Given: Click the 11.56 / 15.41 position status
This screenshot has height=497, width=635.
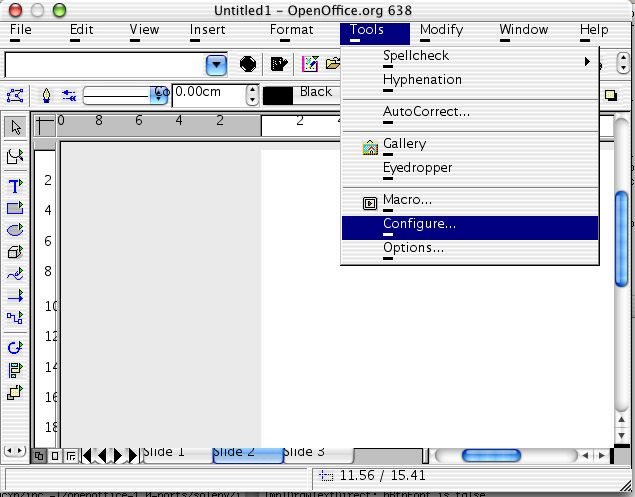Looking at the screenshot, I should click(383, 476).
